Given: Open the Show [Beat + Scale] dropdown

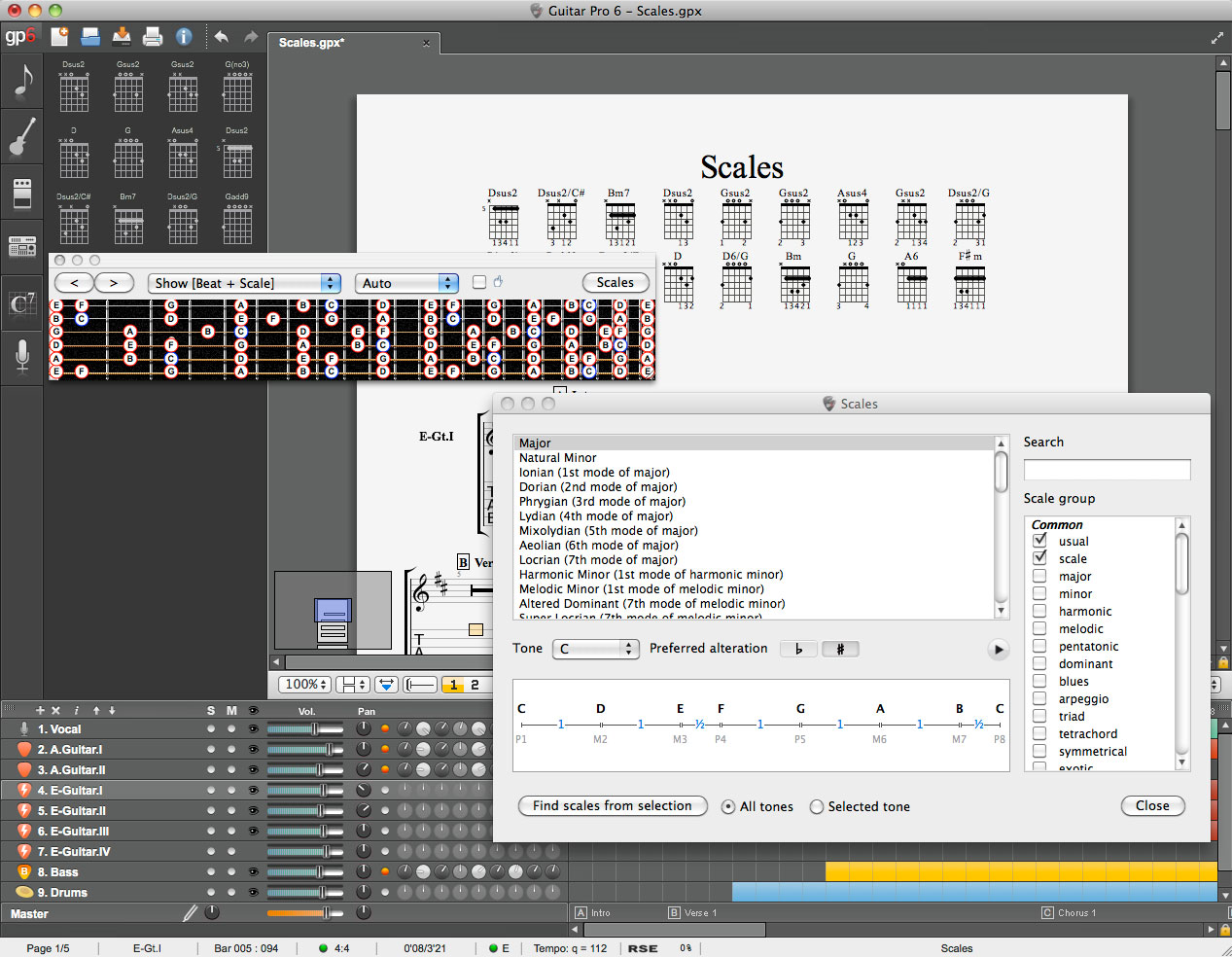Looking at the screenshot, I should 244,283.
